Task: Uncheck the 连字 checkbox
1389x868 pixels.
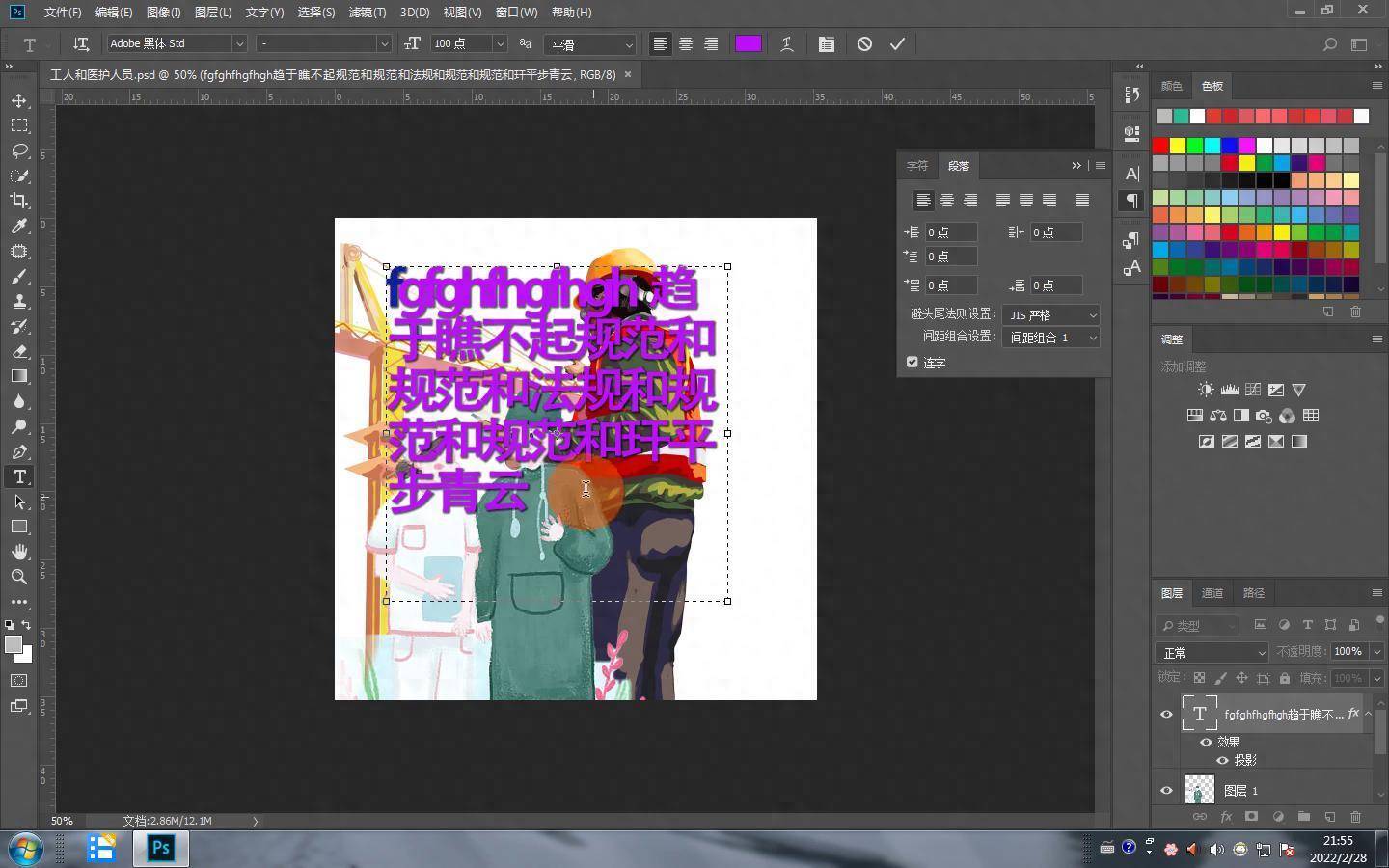Action: [x=912, y=362]
